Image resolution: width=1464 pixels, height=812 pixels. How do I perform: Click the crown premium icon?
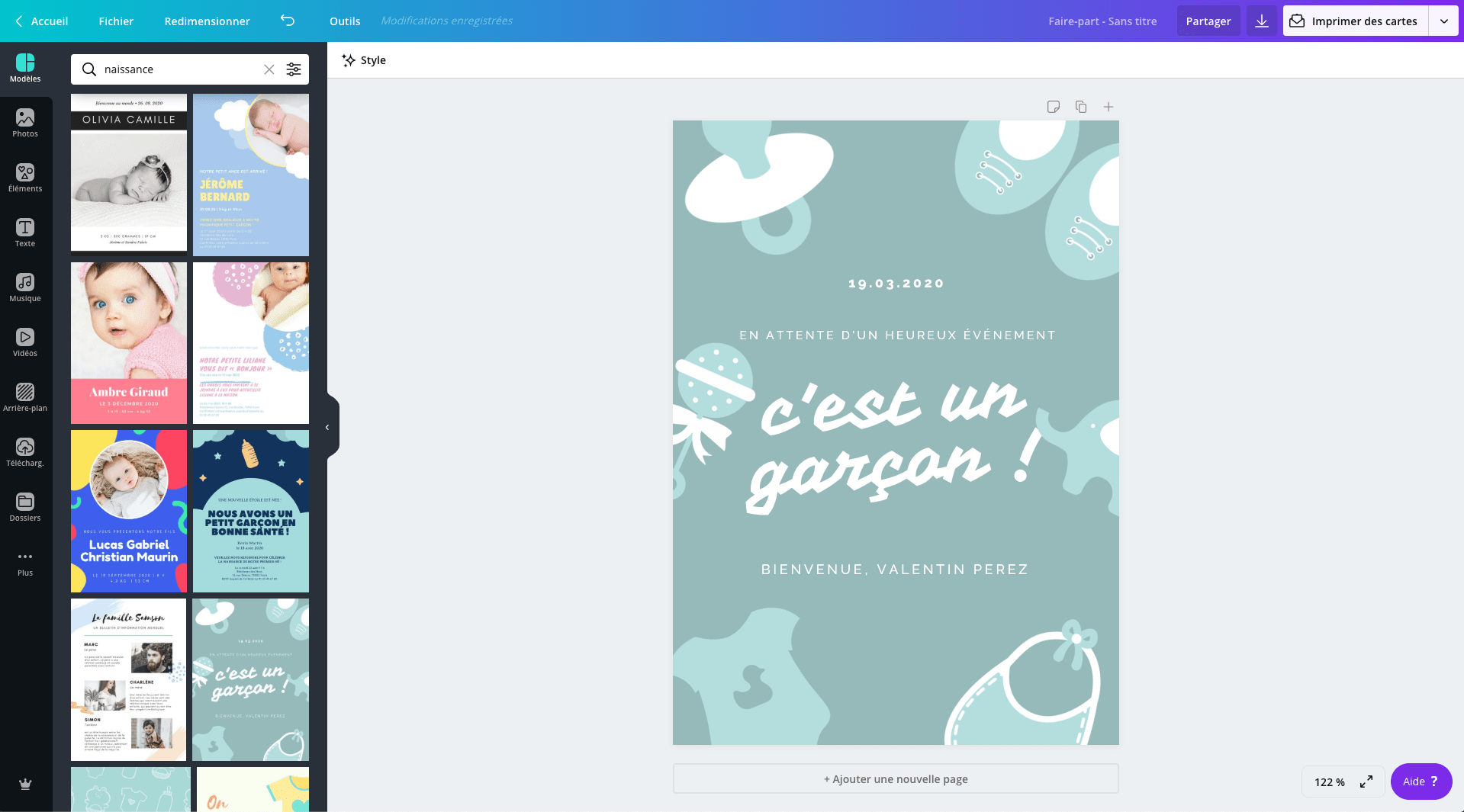(x=25, y=784)
